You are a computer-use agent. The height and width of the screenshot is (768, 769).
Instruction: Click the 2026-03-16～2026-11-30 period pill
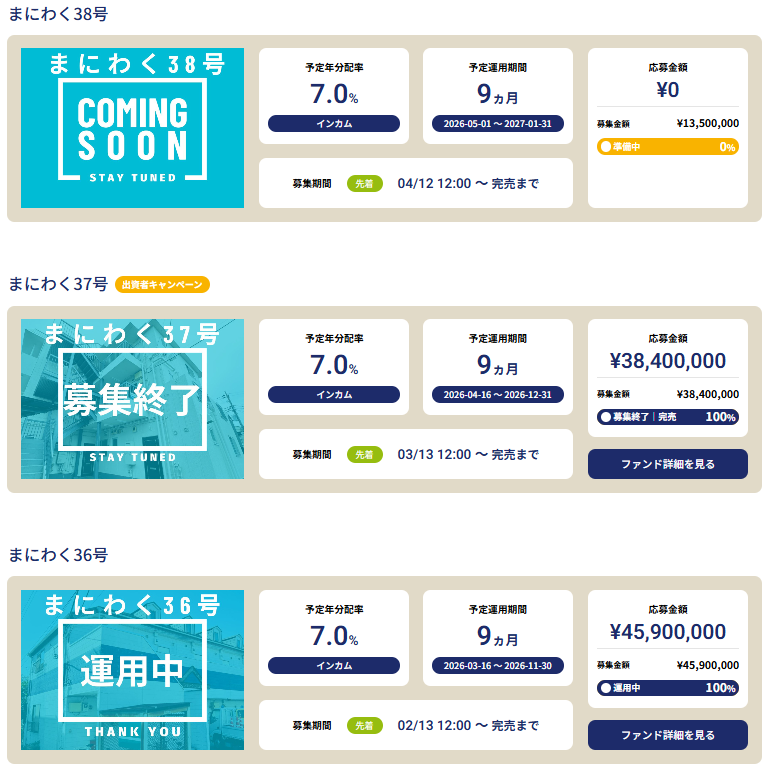[498, 665]
